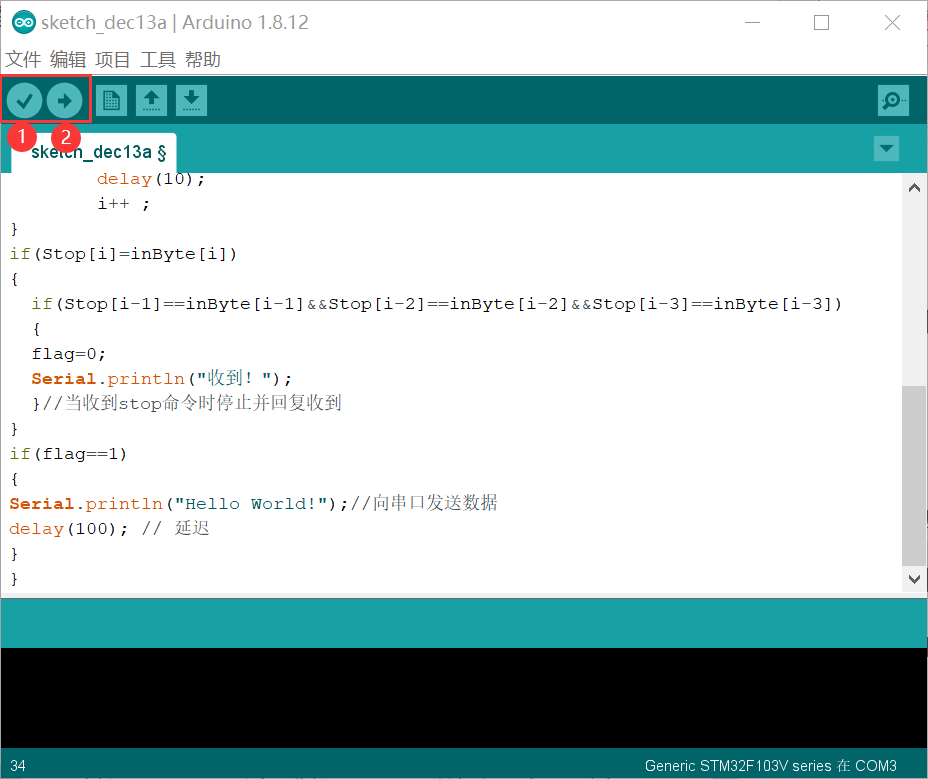Click the editor scrollbar up arrow
This screenshot has width=928, height=779.
(x=914, y=188)
